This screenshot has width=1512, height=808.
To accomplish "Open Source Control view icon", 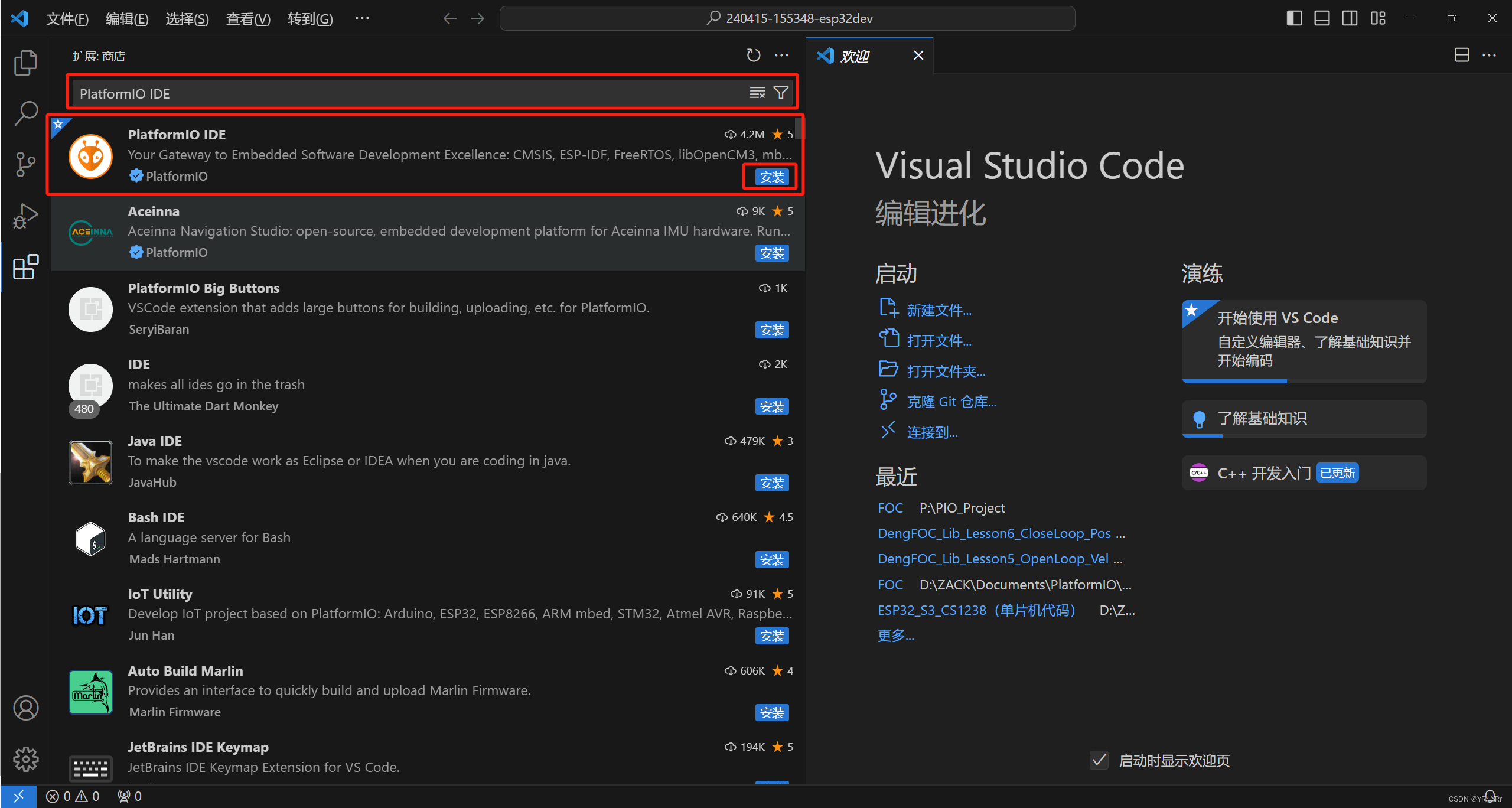I will (x=25, y=164).
